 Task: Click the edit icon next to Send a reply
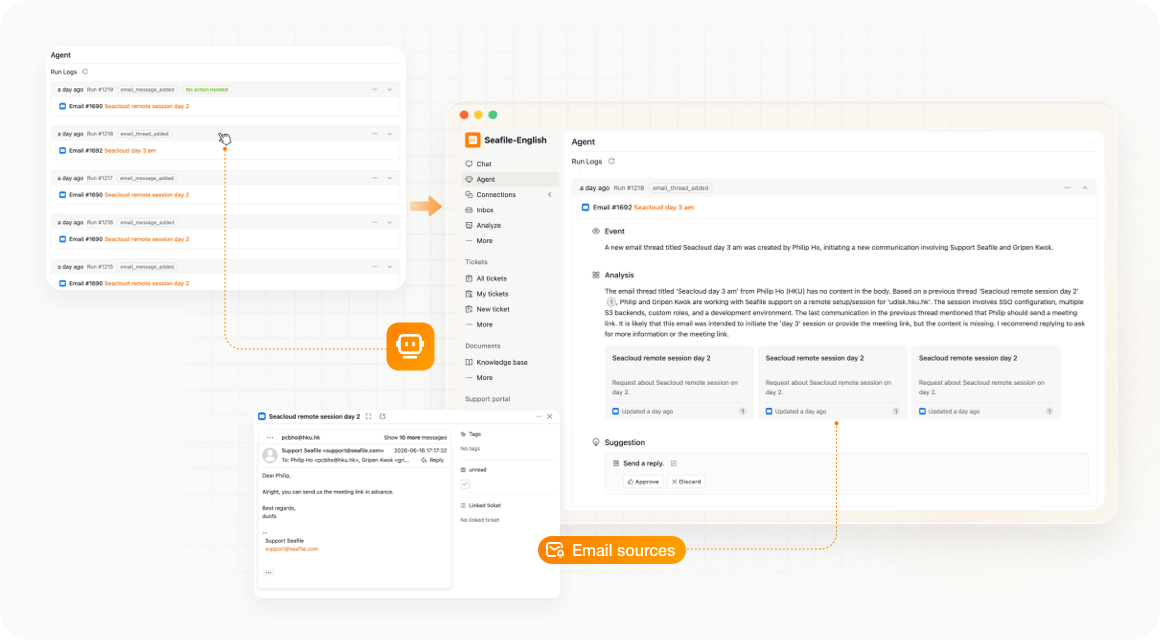pyautogui.click(x=673, y=463)
